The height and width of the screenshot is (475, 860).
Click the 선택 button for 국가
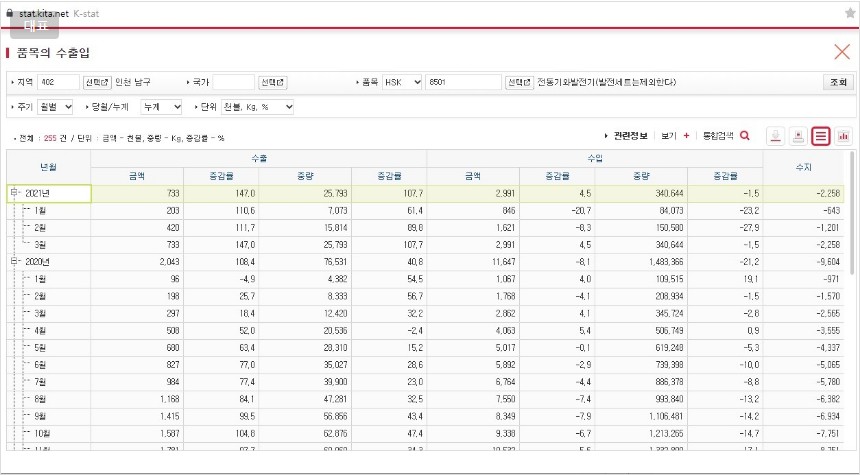click(x=273, y=82)
